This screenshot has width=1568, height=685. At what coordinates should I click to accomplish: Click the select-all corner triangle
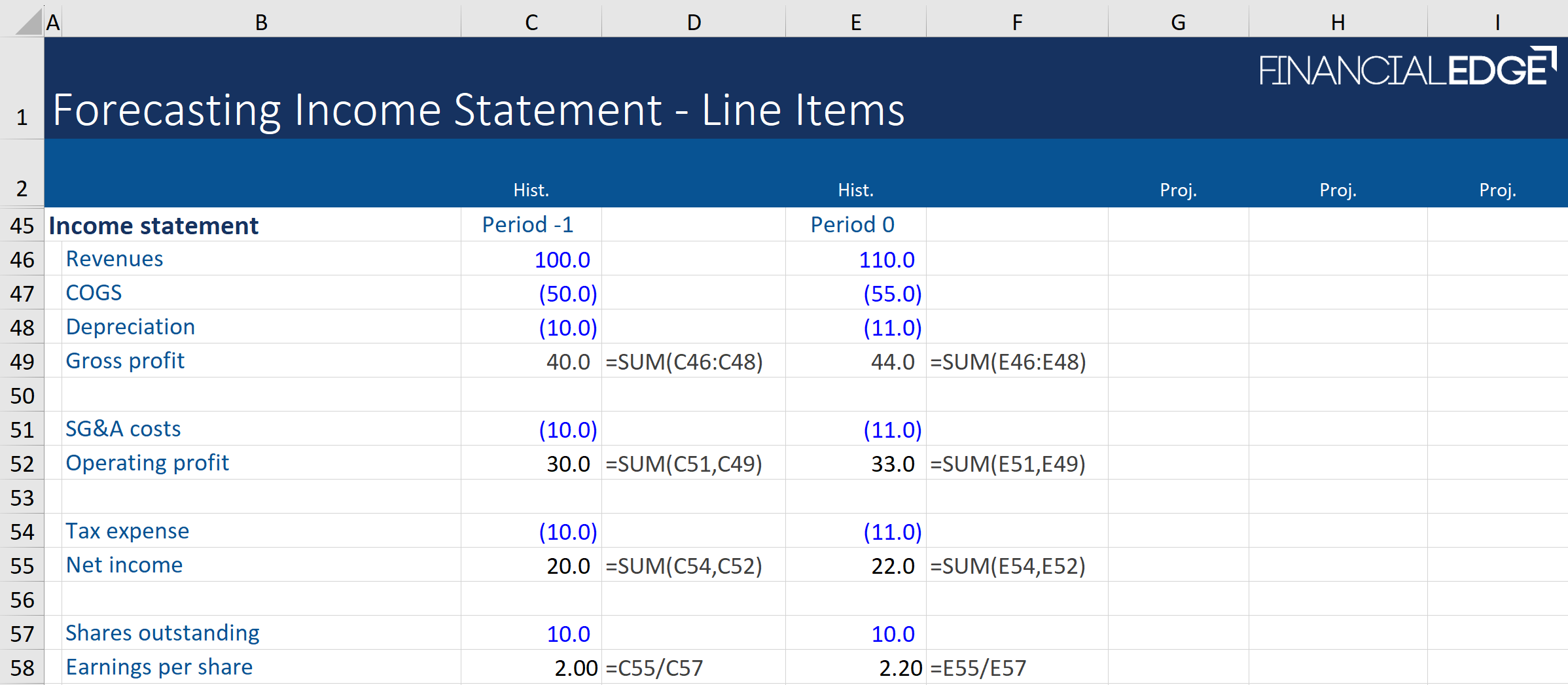pyautogui.click(x=29, y=22)
